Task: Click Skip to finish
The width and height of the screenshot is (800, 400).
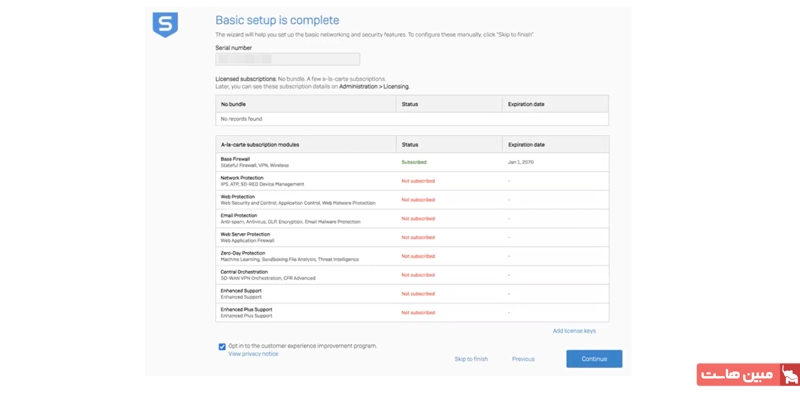Action: pyautogui.click(x=471, y=359)
